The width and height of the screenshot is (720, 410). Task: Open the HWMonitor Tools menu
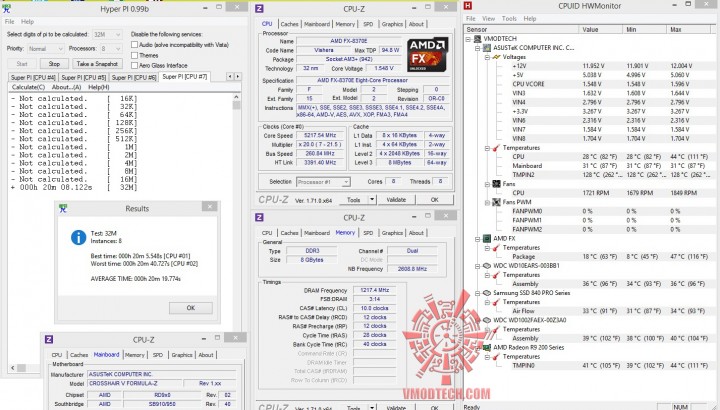(x=509, y=19)
